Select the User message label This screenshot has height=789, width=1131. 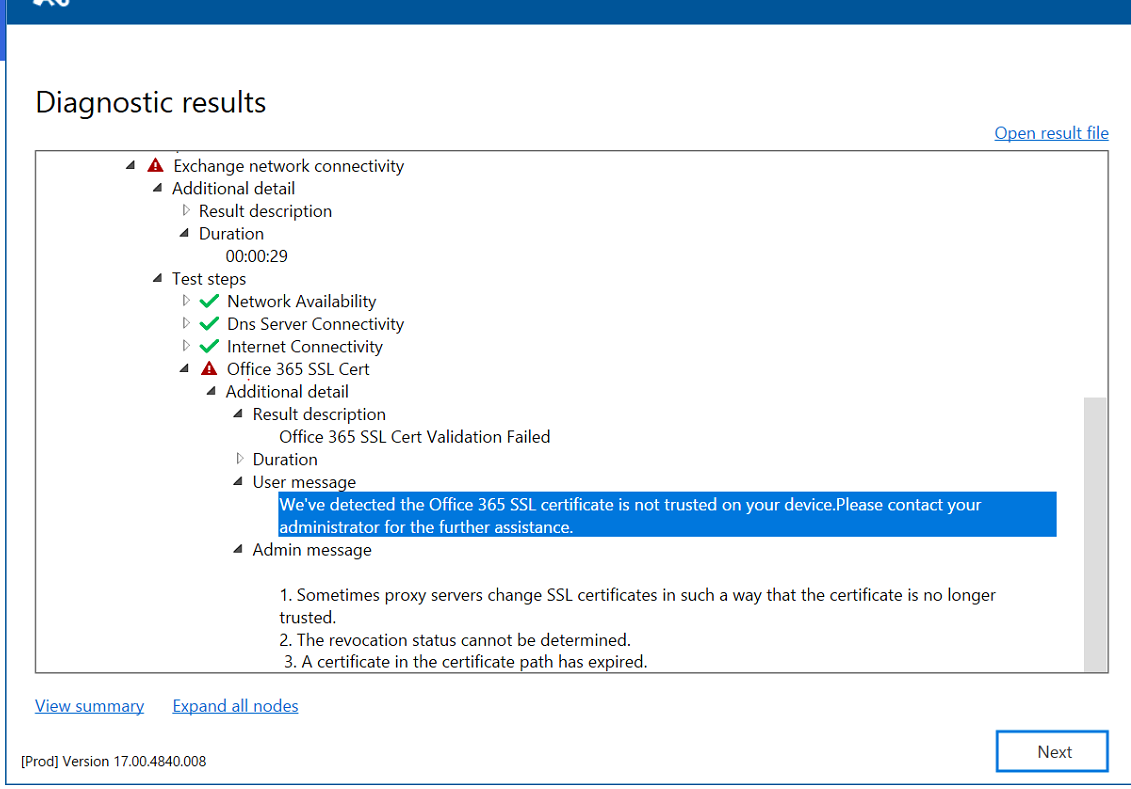[x=304, y=482]
